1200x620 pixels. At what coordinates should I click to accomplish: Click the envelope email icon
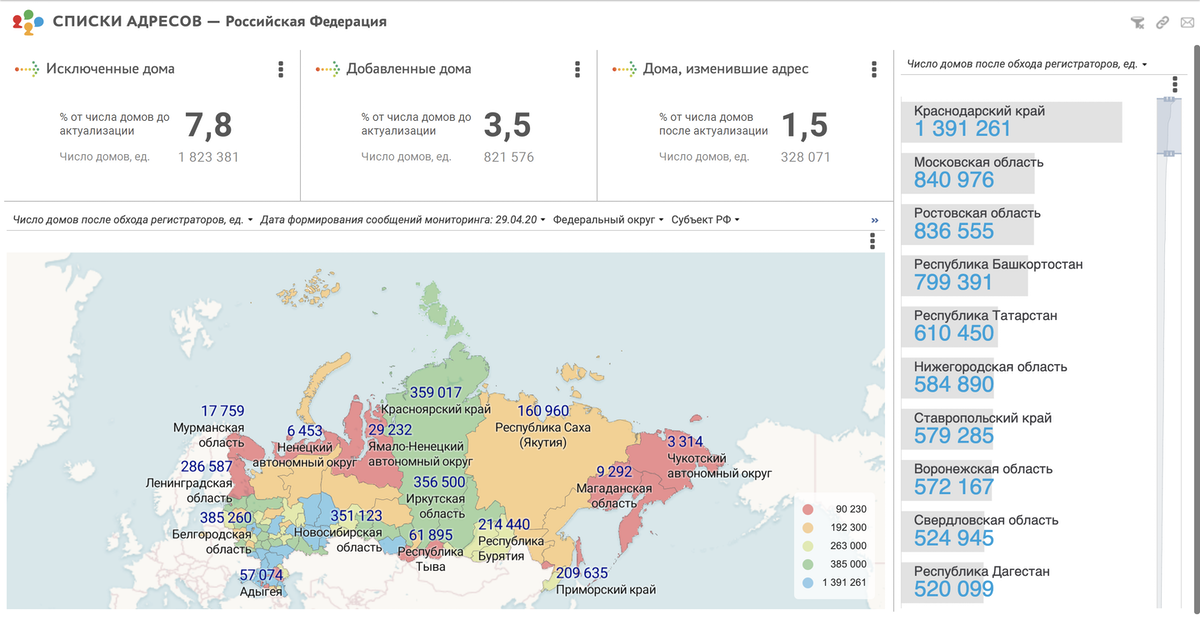click(x=1187, y=22)
